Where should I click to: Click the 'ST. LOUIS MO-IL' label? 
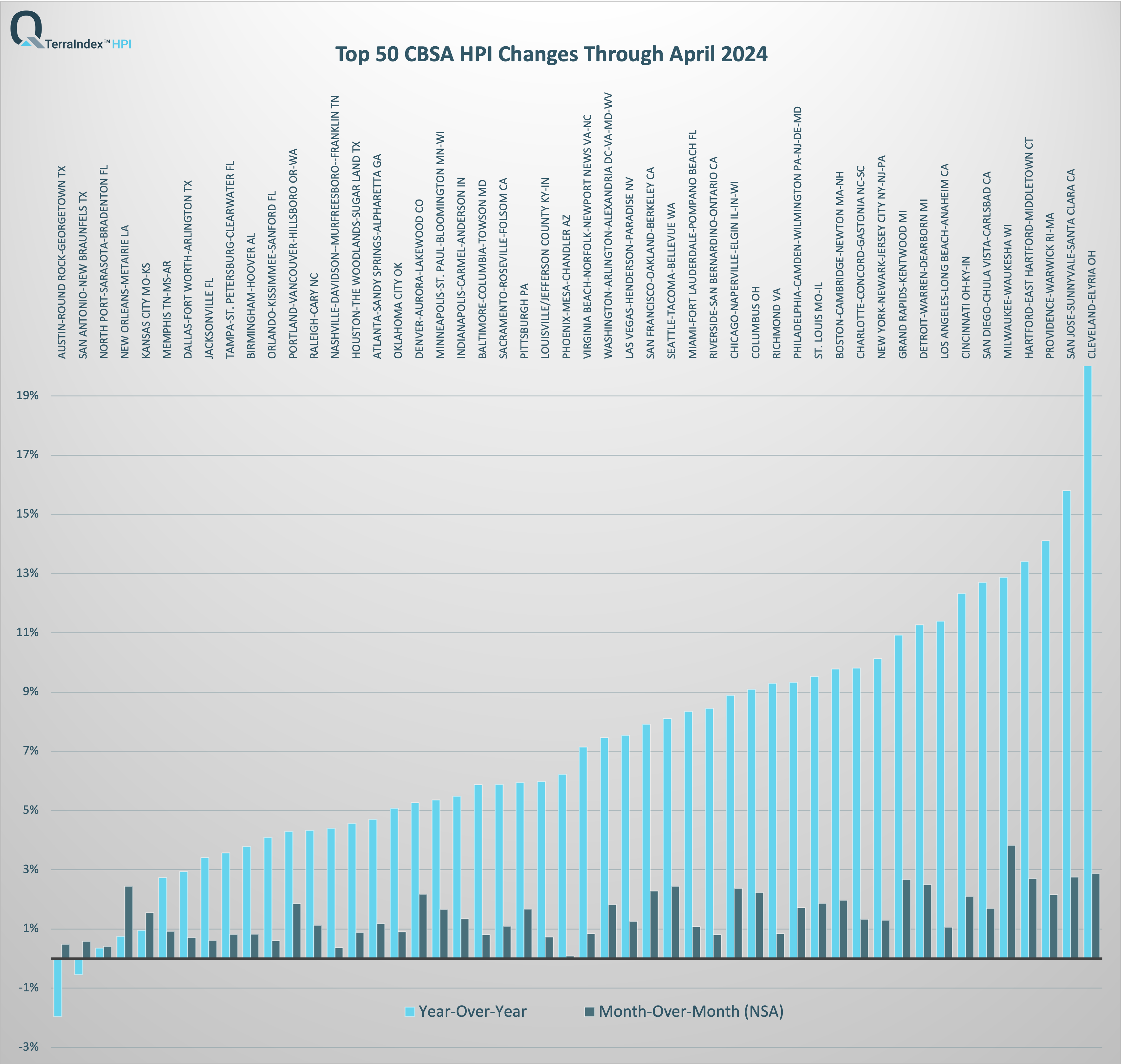(x=819, y=320)
